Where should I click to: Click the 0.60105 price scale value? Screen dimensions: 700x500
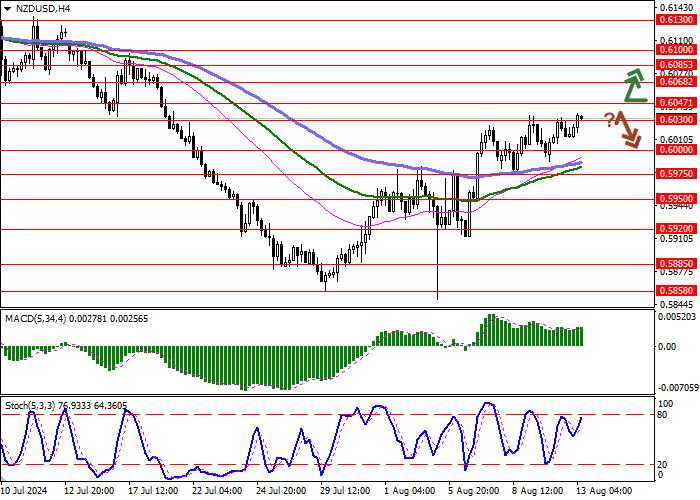click(677, 140)
